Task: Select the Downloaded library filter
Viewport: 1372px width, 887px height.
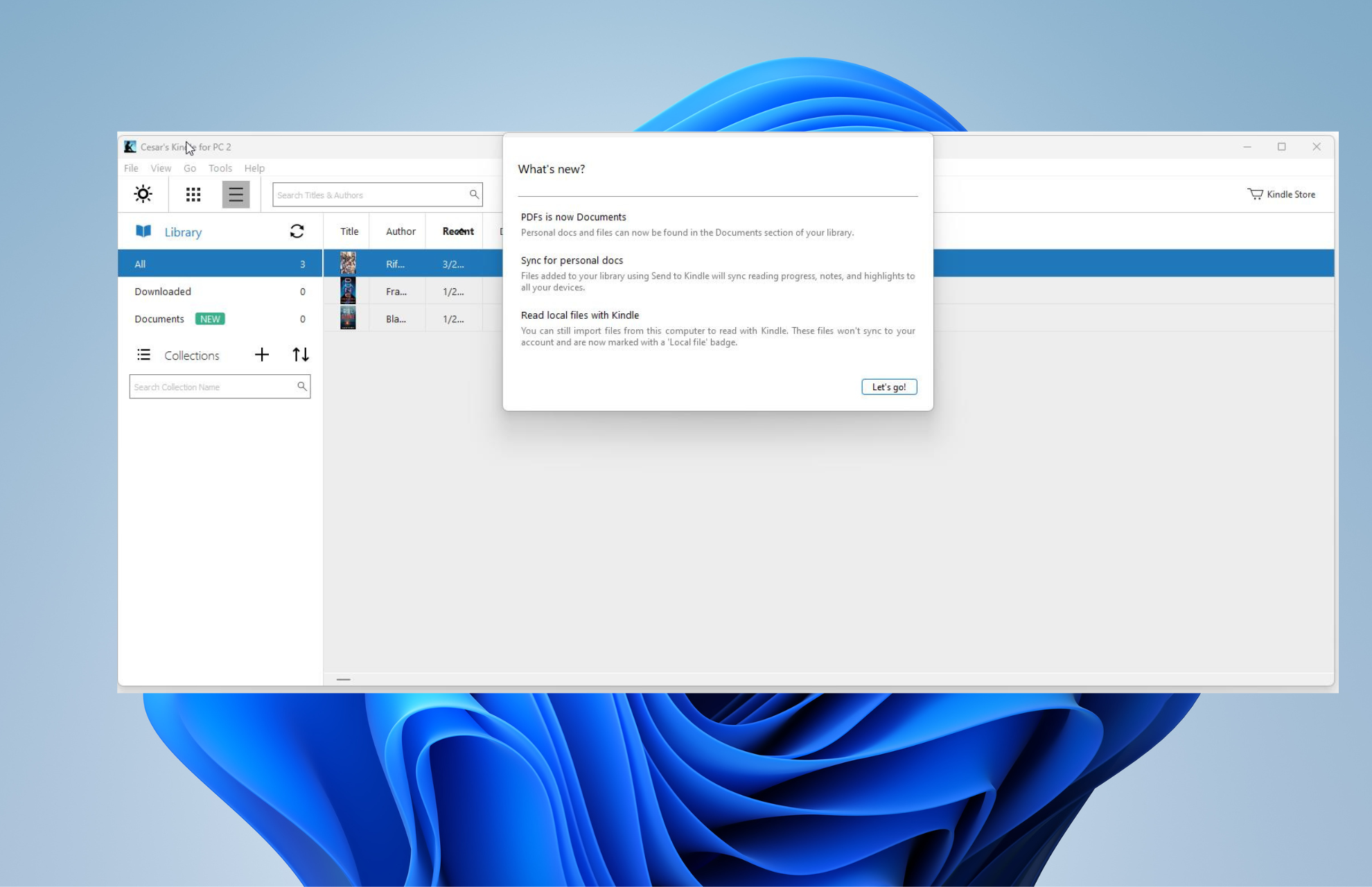Action: tap(162, 290)
